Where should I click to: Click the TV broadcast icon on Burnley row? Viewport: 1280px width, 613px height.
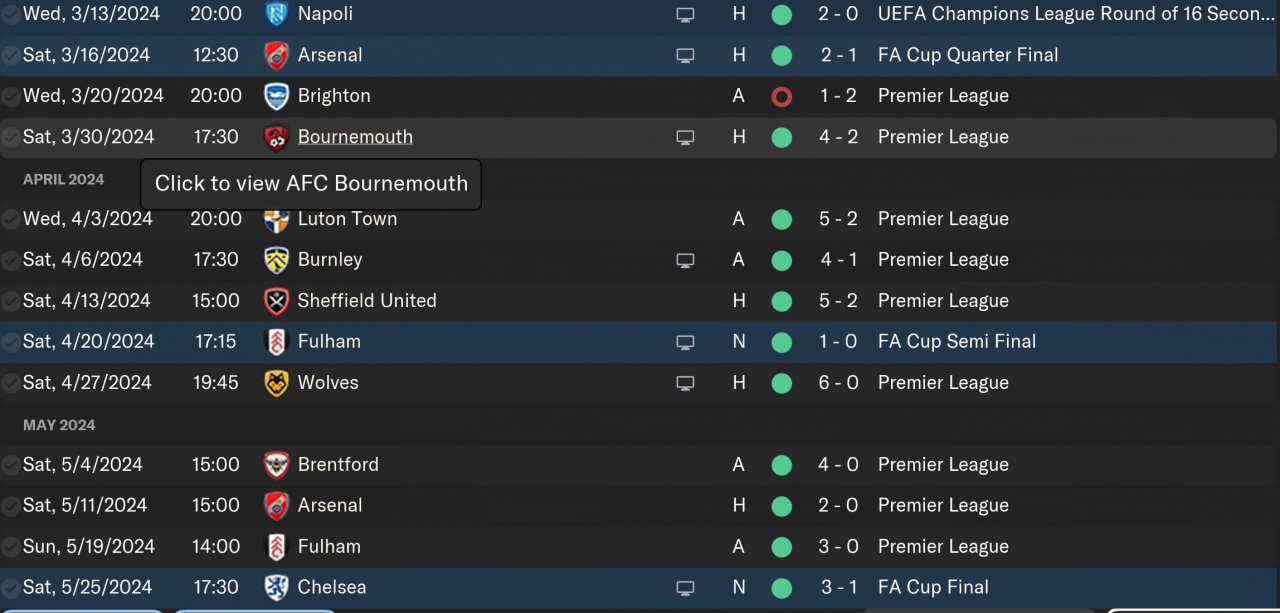click(685, 260)
